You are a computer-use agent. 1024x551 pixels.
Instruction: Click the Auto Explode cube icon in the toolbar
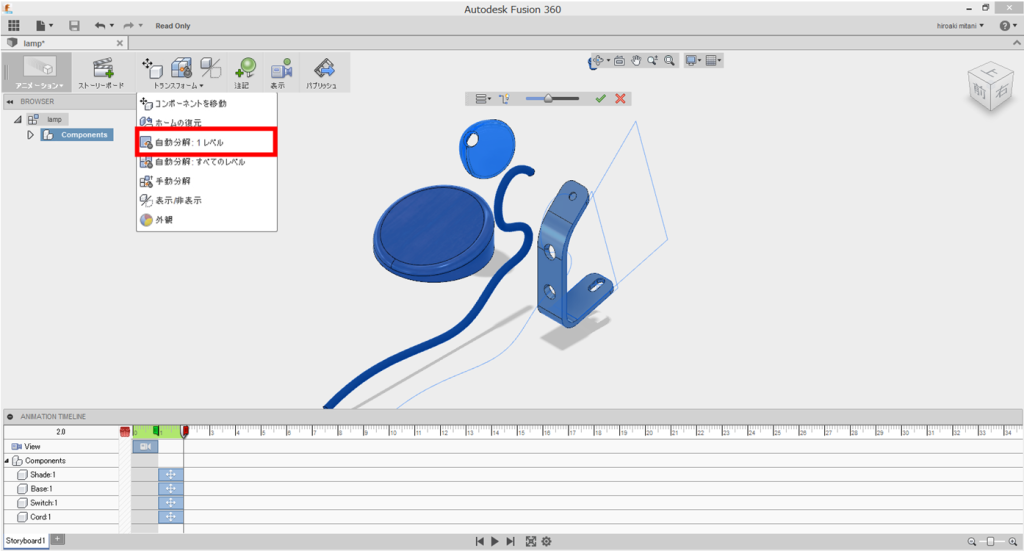point(181,67)
